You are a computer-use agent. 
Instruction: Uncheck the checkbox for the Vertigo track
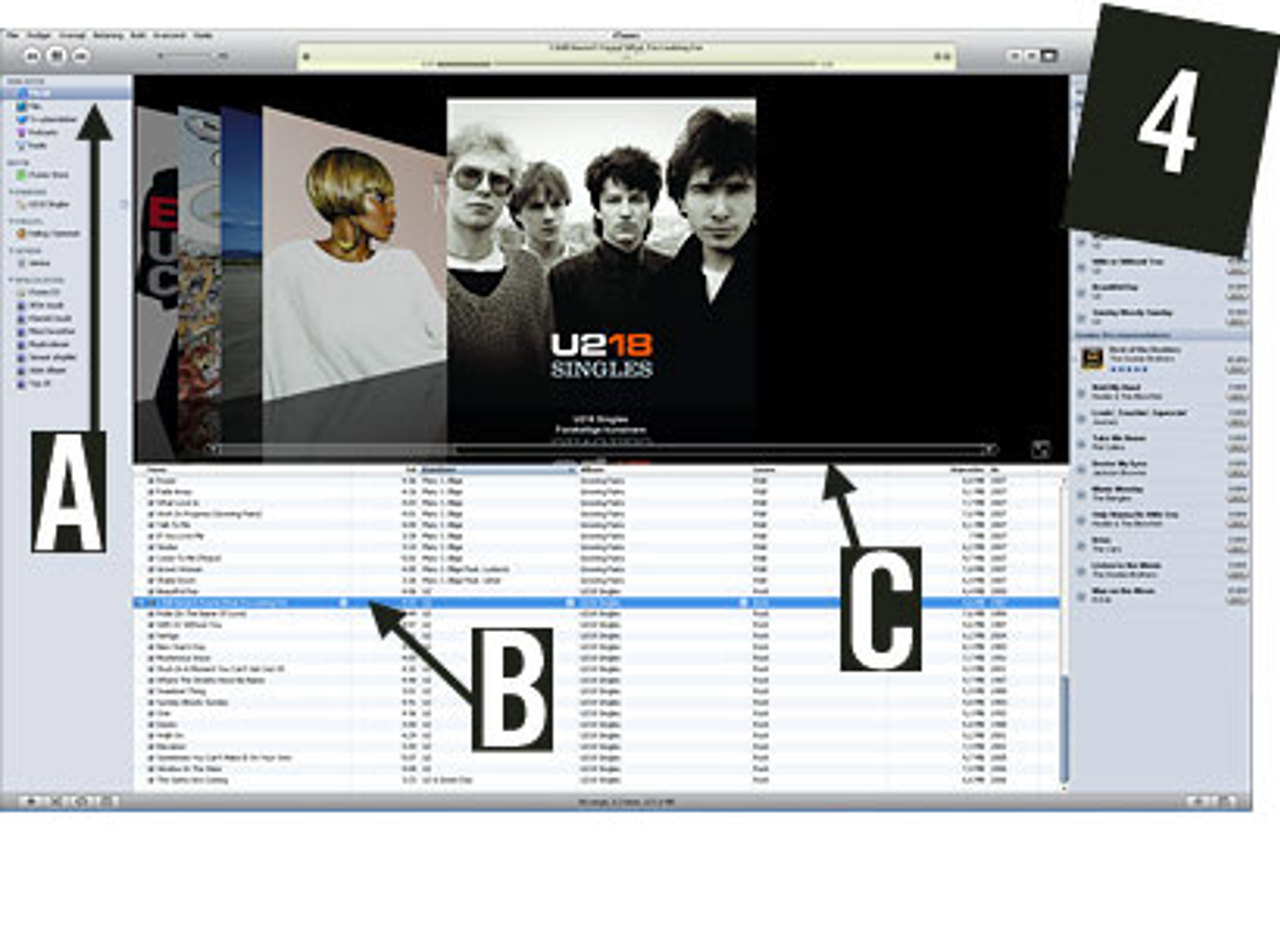pyautogui.click(x=150, y=635)
